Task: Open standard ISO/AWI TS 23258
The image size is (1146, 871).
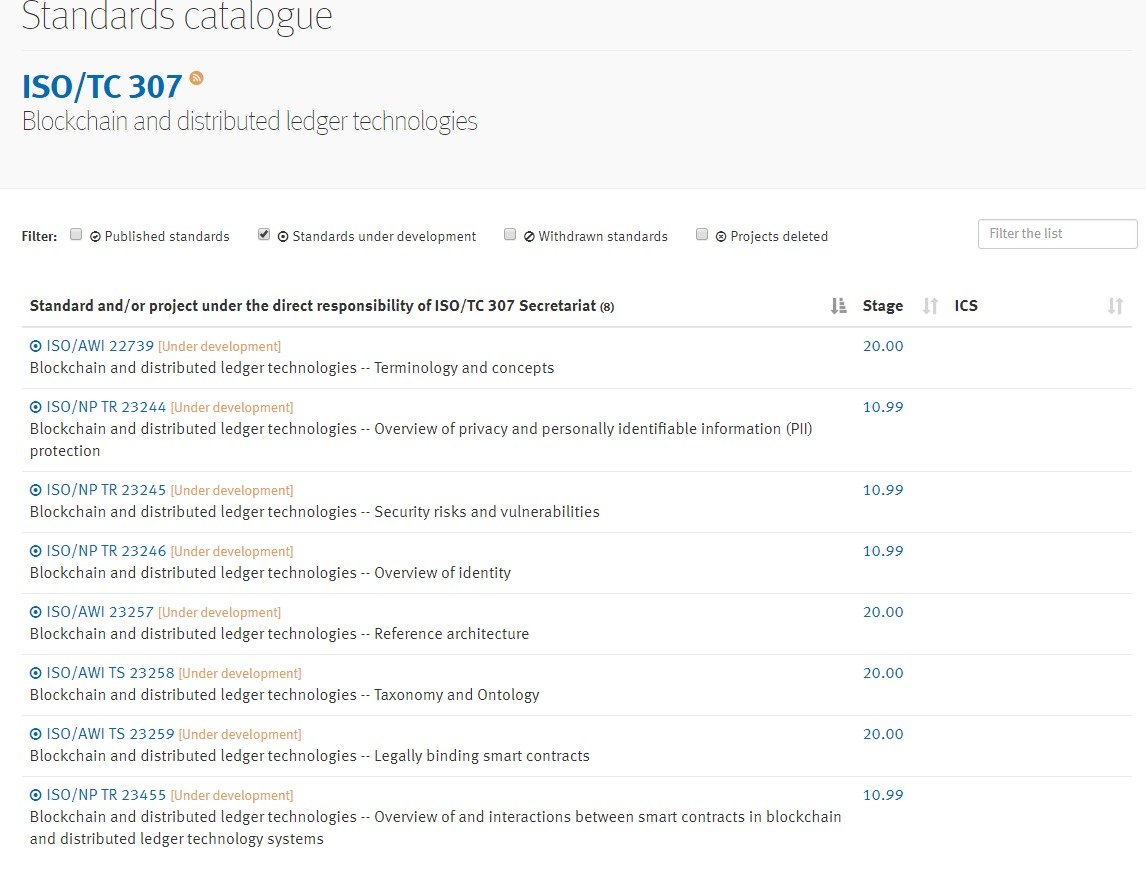Action: coord(110,673)
